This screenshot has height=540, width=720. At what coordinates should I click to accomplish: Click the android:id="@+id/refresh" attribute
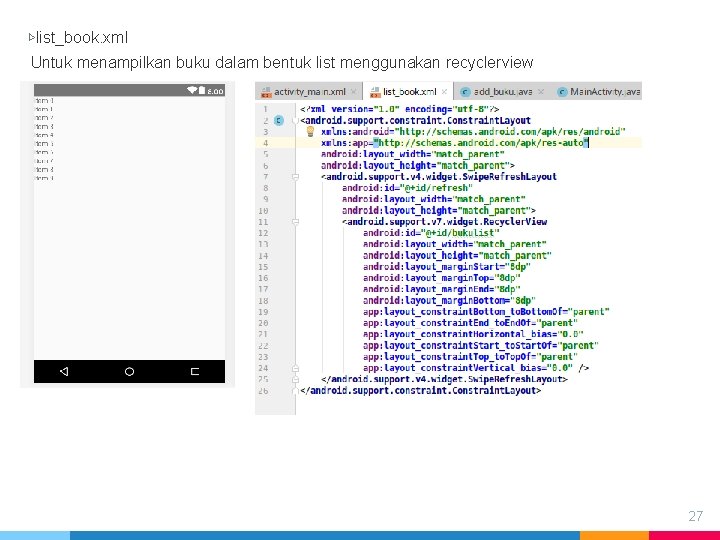click(x=407, y=188)
